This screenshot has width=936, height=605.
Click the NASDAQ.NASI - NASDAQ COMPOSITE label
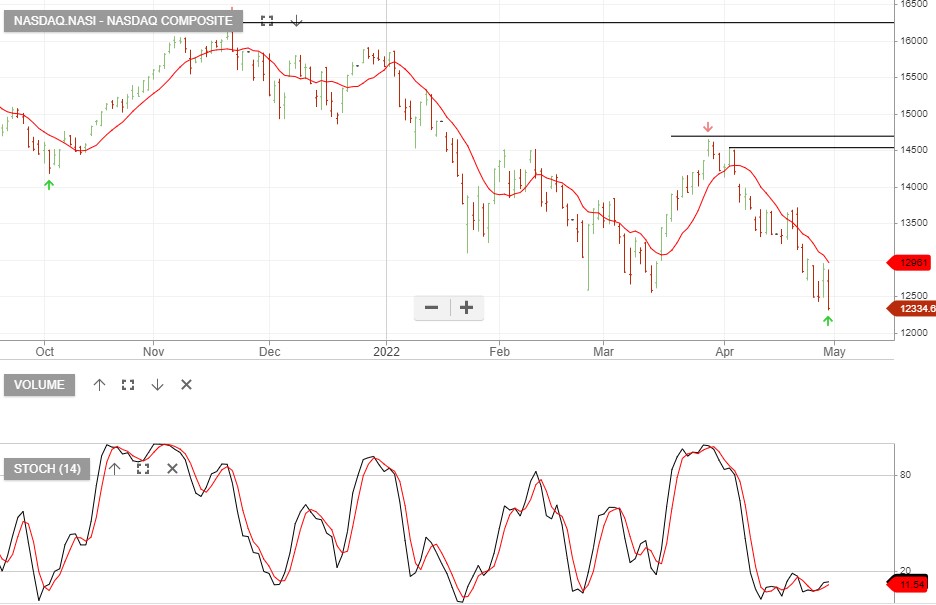(x=123, y=21)
